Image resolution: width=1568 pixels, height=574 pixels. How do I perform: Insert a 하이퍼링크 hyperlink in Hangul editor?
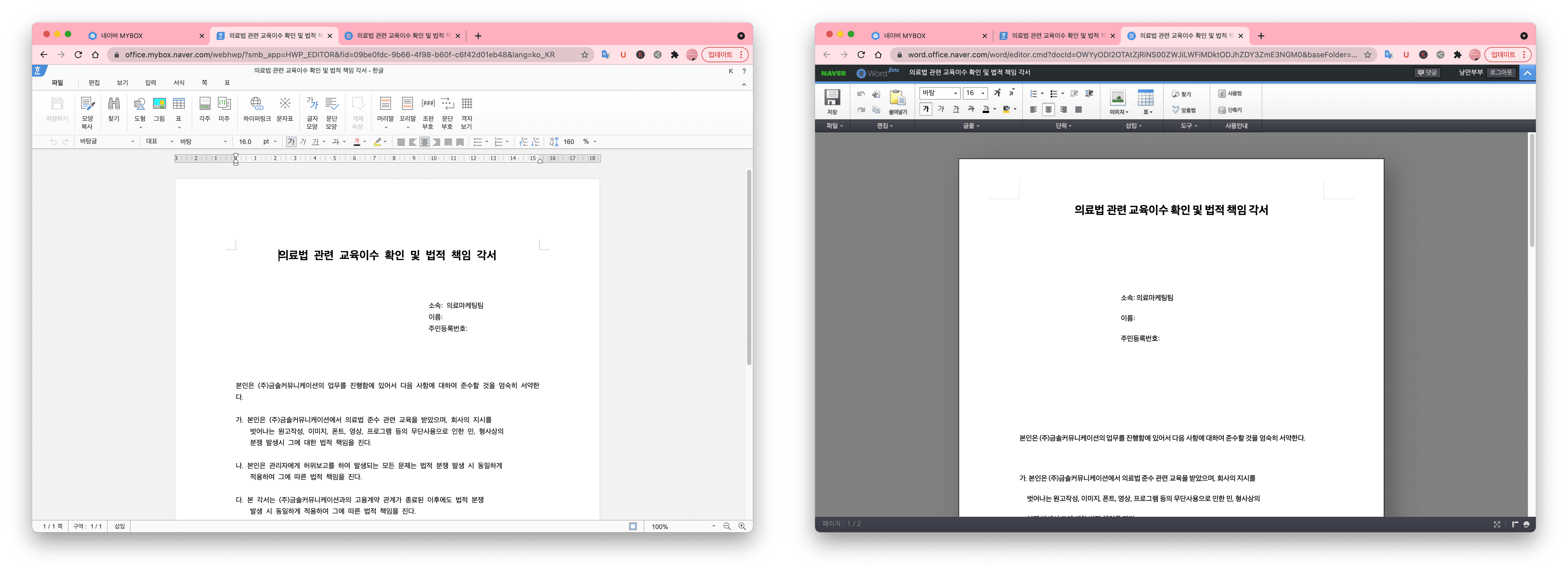[257, 109]
